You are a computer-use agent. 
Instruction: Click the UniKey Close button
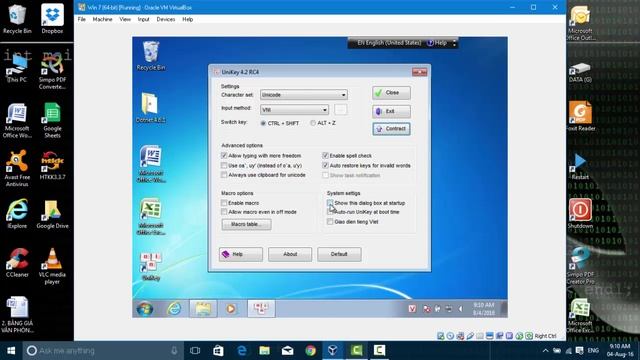[391, 93]
